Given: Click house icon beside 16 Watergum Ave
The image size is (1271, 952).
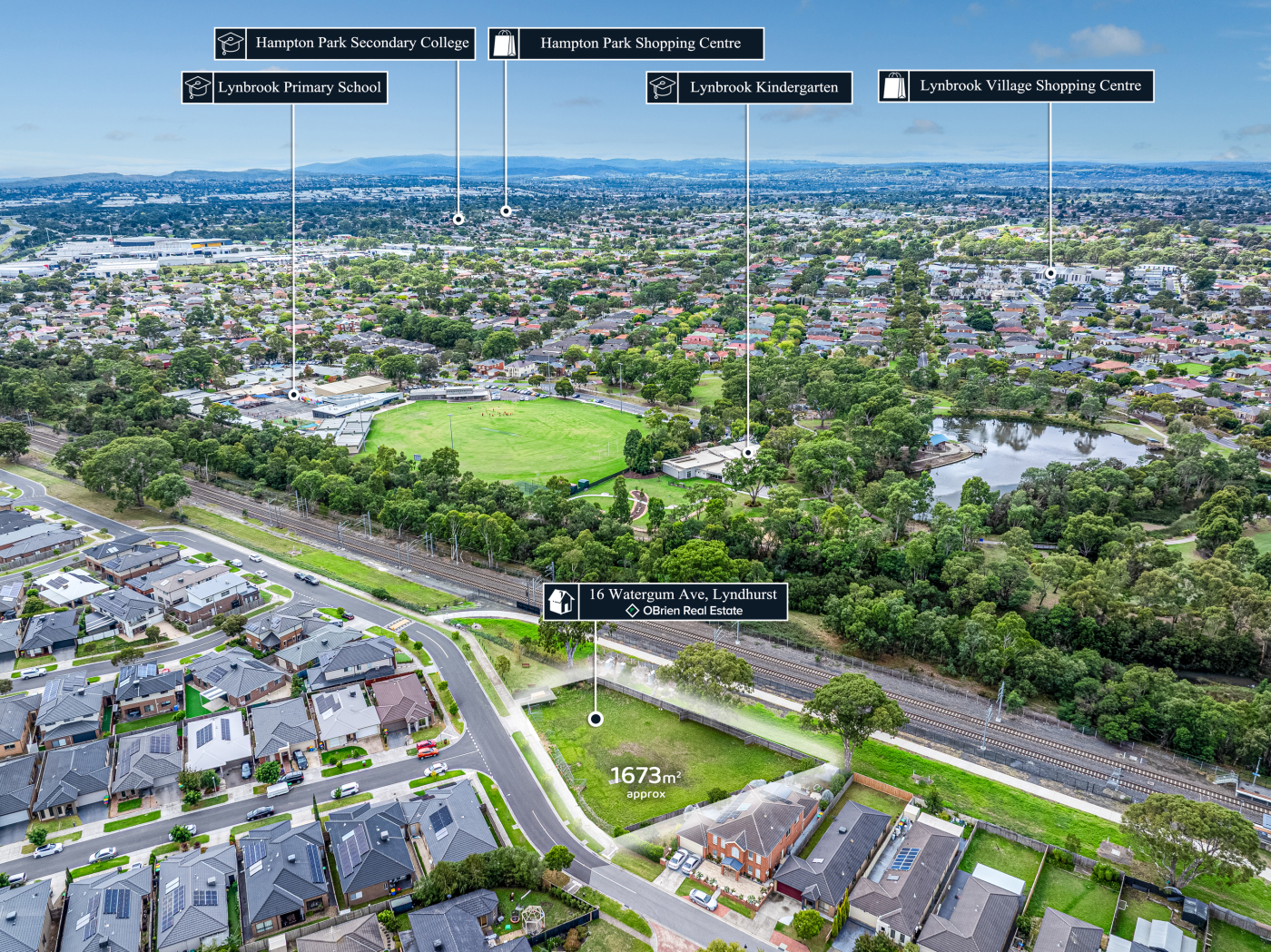Looking at the screenshot, I should tap(561, 602).
